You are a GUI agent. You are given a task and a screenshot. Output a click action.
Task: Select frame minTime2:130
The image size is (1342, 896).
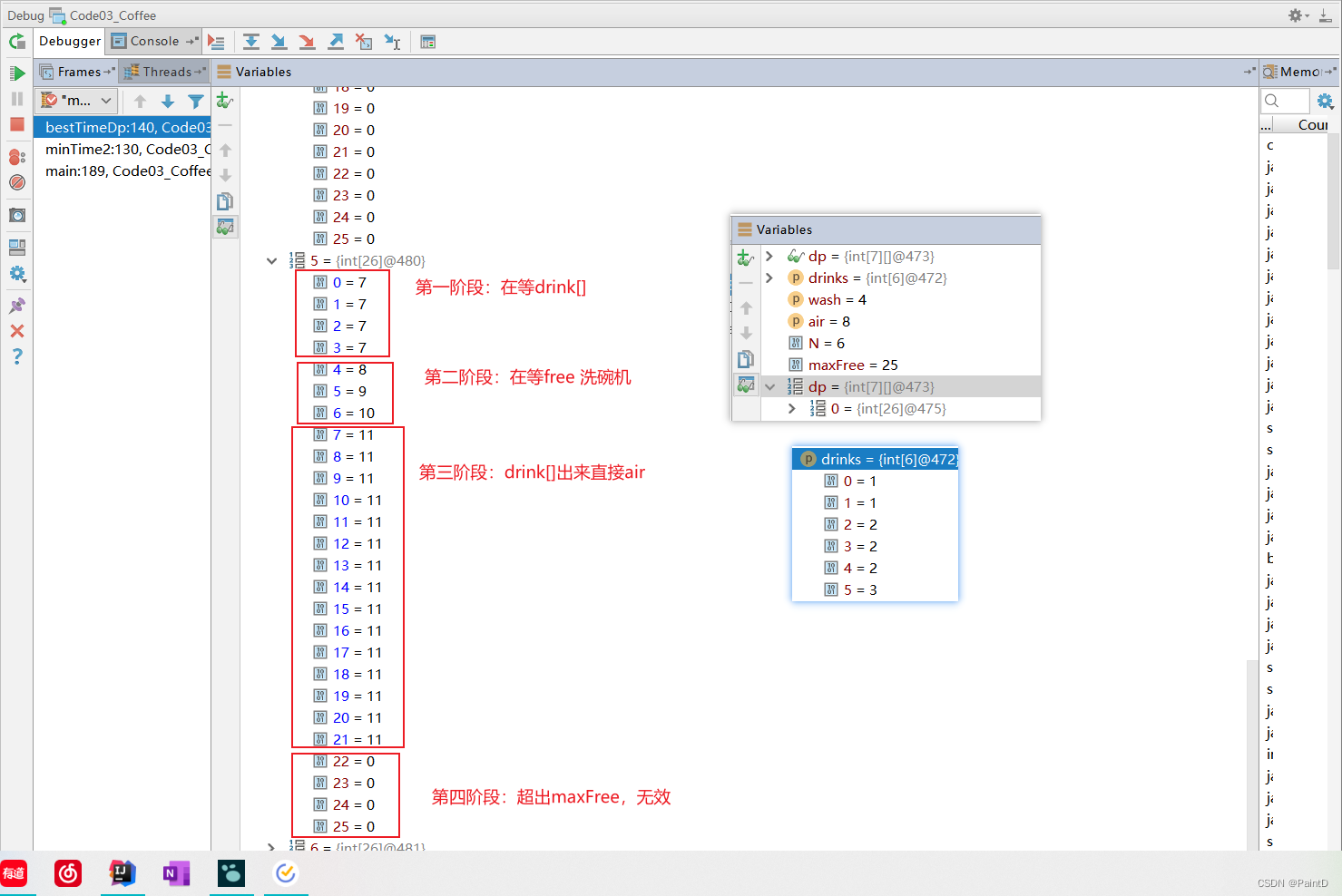click(x=122, y=149)
